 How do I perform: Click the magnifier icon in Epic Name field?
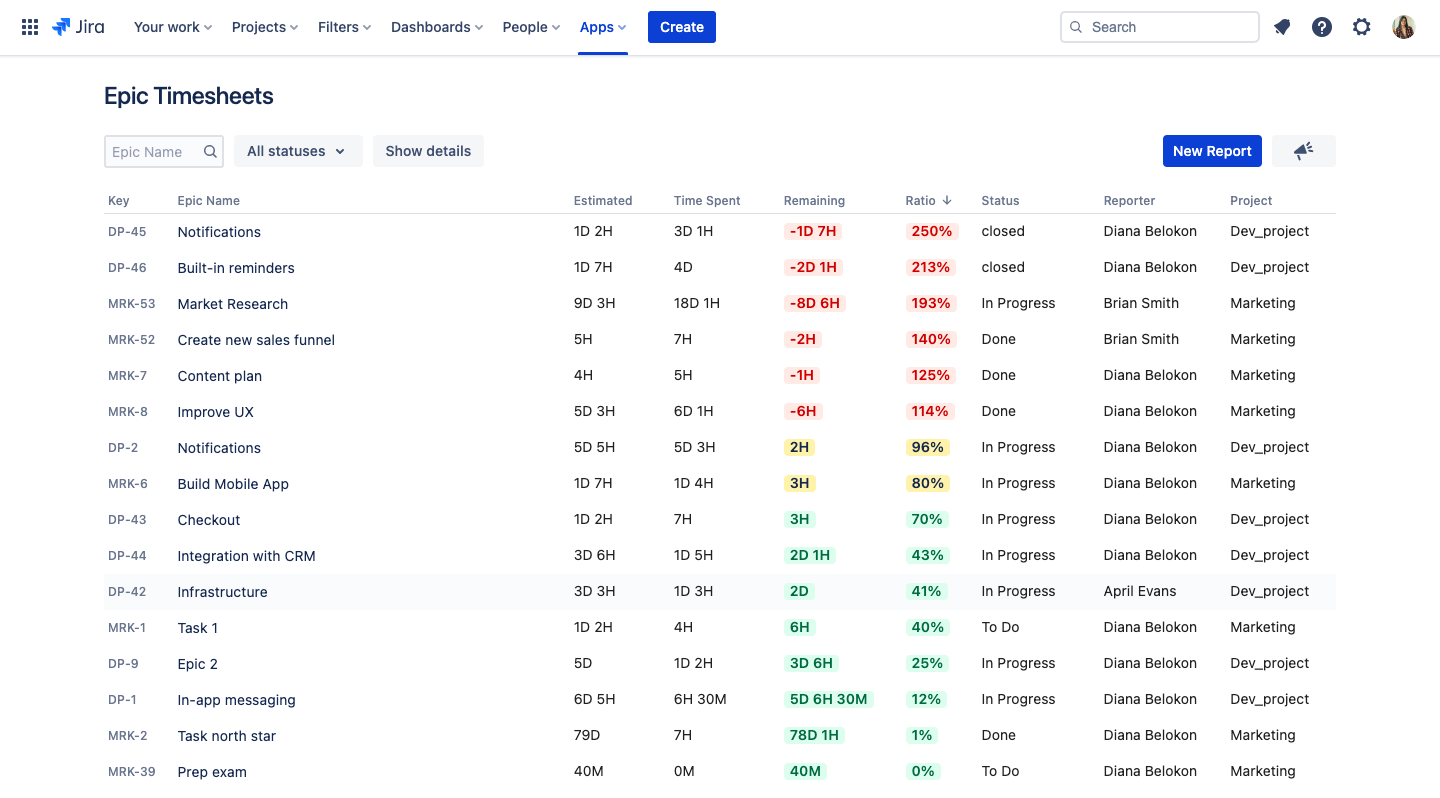[210, 152]
